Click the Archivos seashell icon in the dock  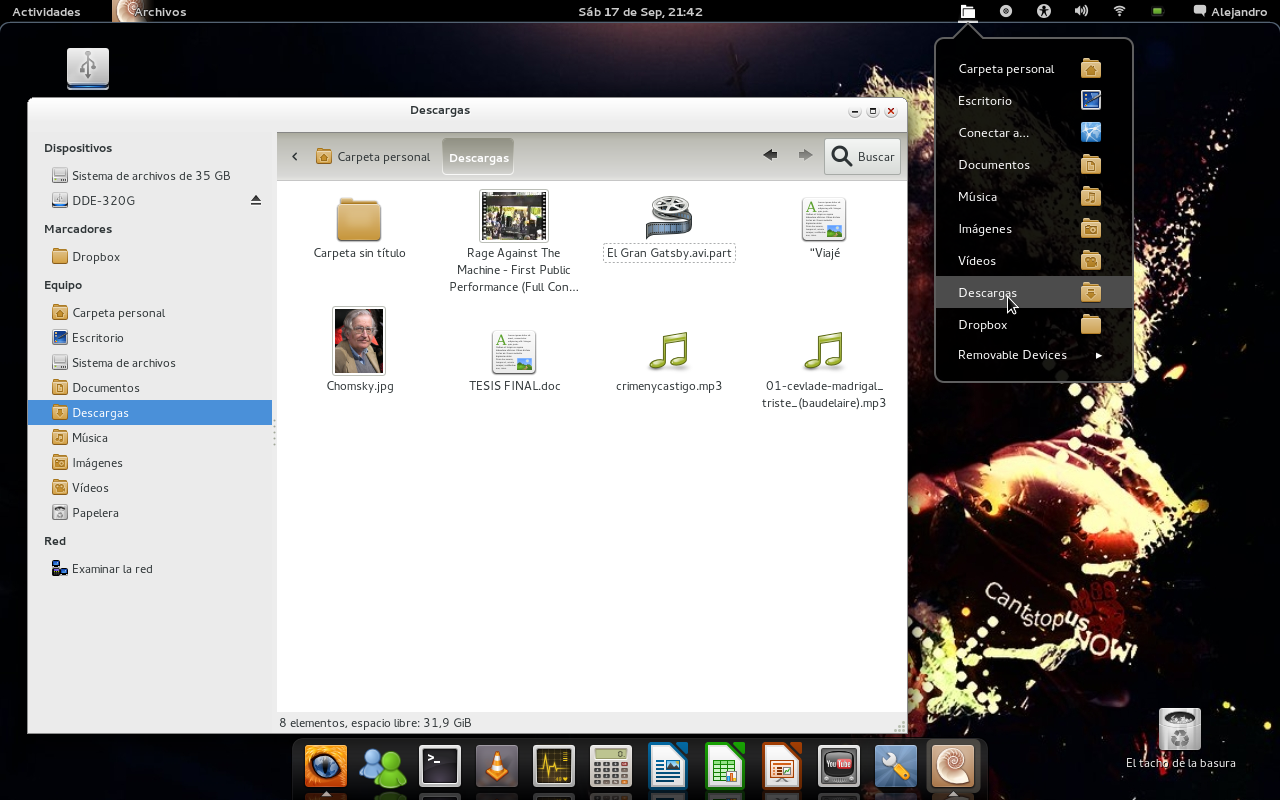[x=952, y=767]
